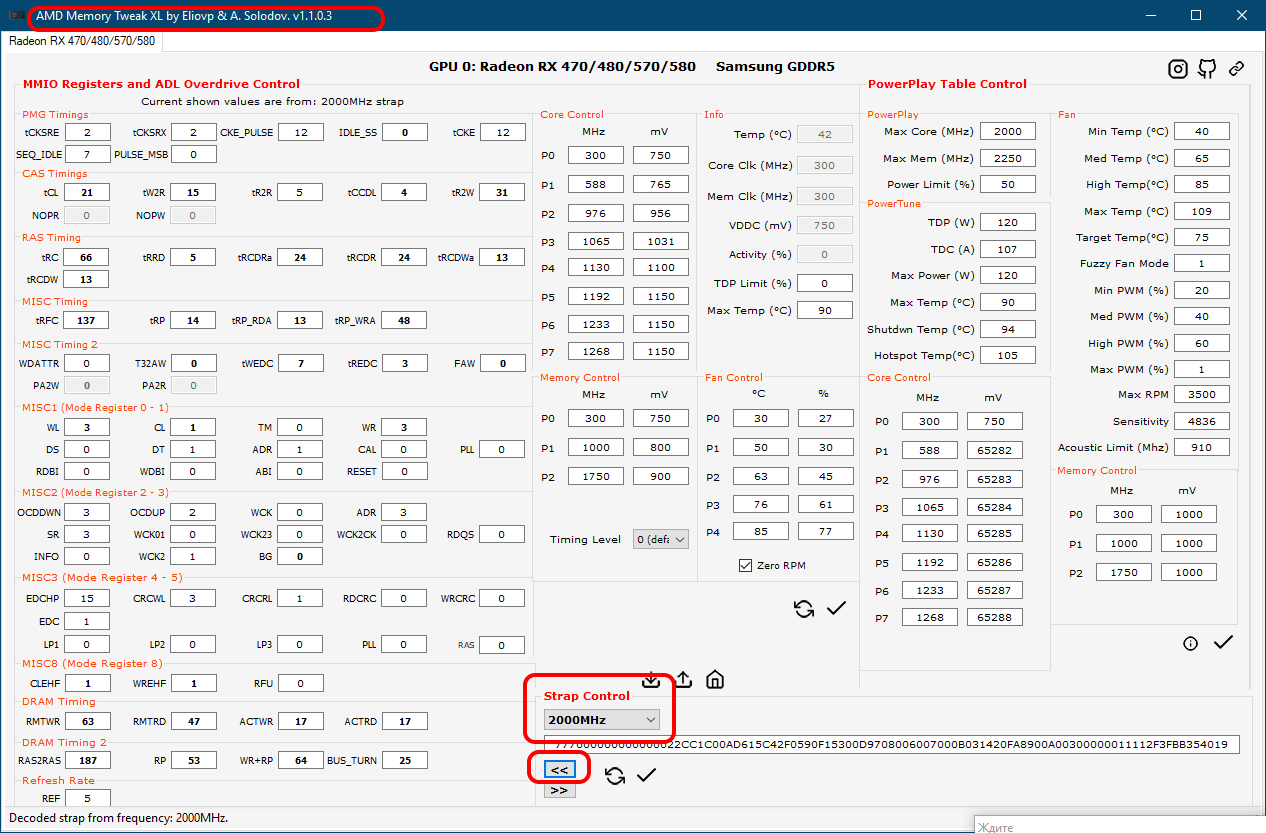Click the Info Max Temp (°C) field
The width and height of the screenshot is (1266, 833).
click(825, 310)
